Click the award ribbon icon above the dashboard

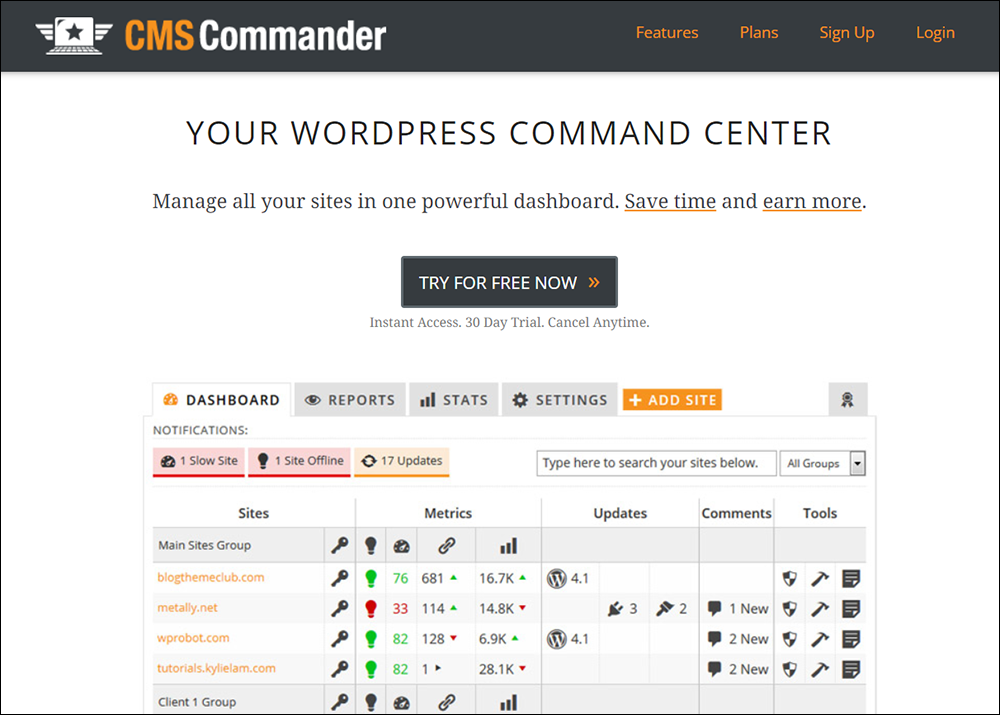pos(848,399)
